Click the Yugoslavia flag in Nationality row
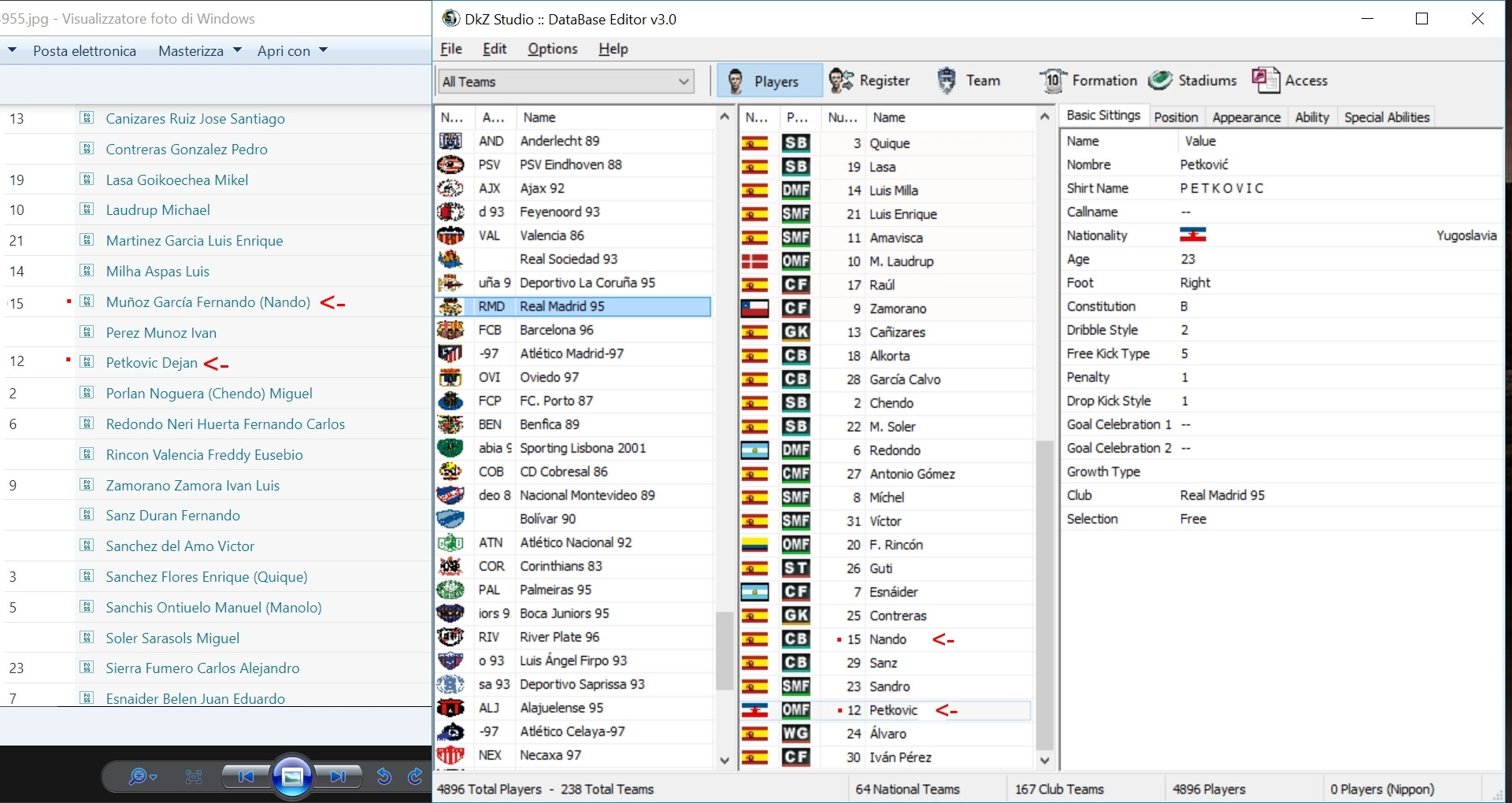This screenshot has height=803, width=1512. pyautogui.click(x=1193, y=235)
